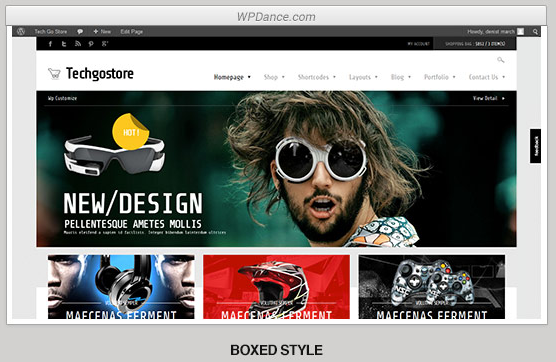
Task: Open the My Account link
Action: (418, 44)
